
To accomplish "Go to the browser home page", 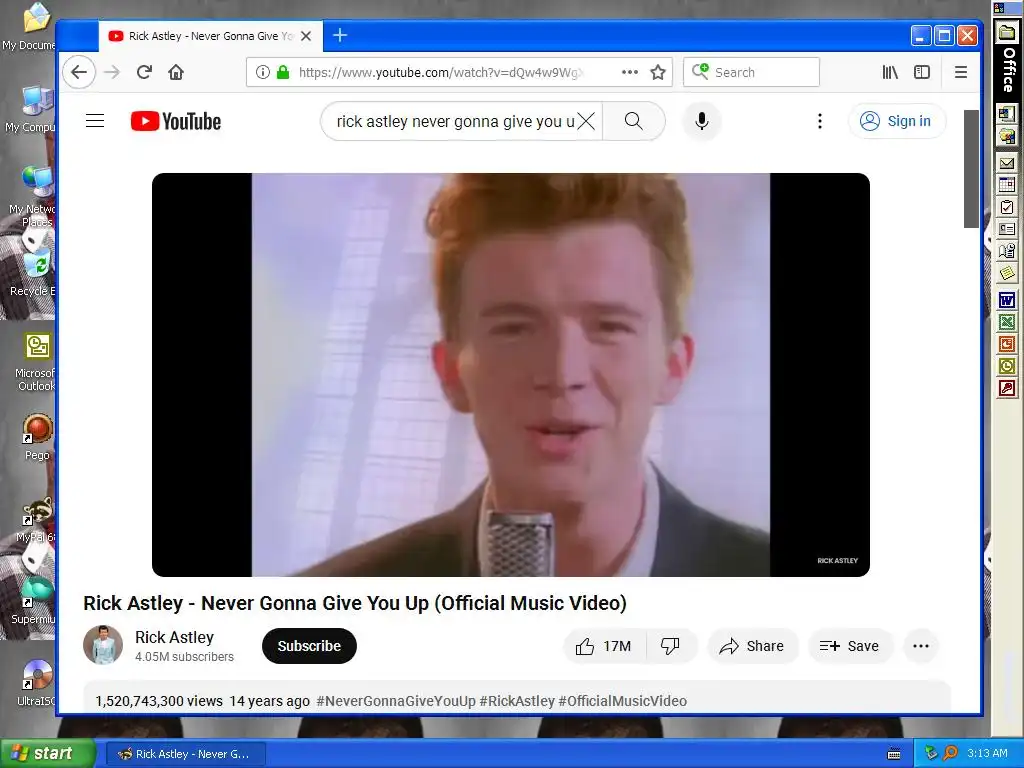I will tap(176, 72).
